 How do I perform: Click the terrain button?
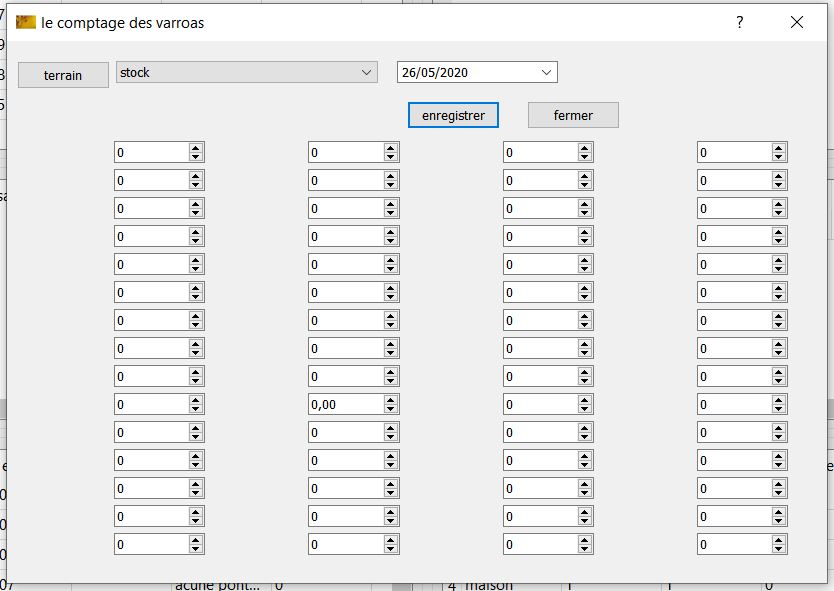[63, 75]
